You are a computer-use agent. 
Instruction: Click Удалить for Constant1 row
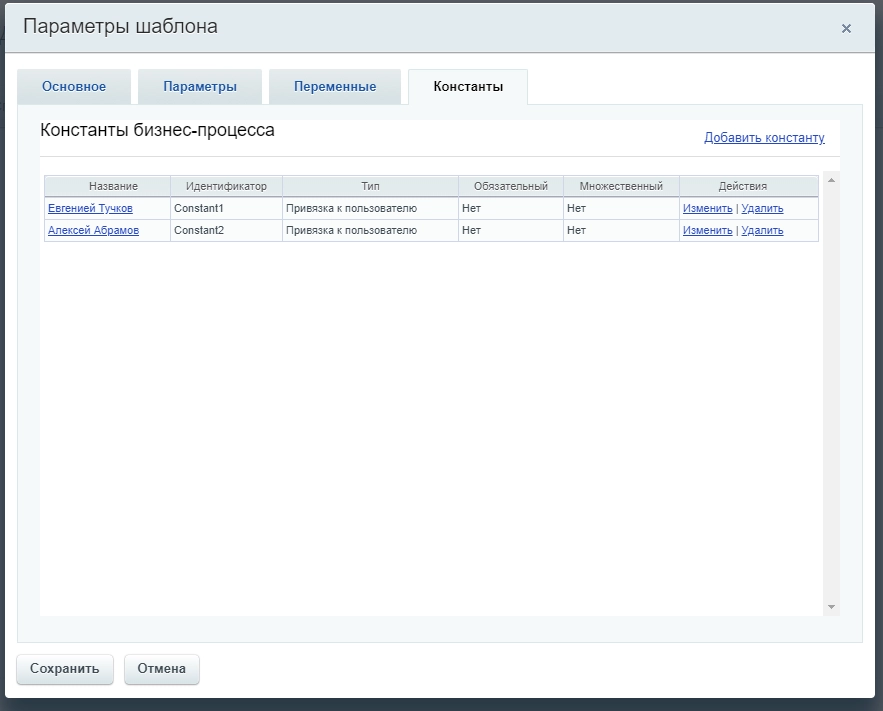tap(762, 209)
